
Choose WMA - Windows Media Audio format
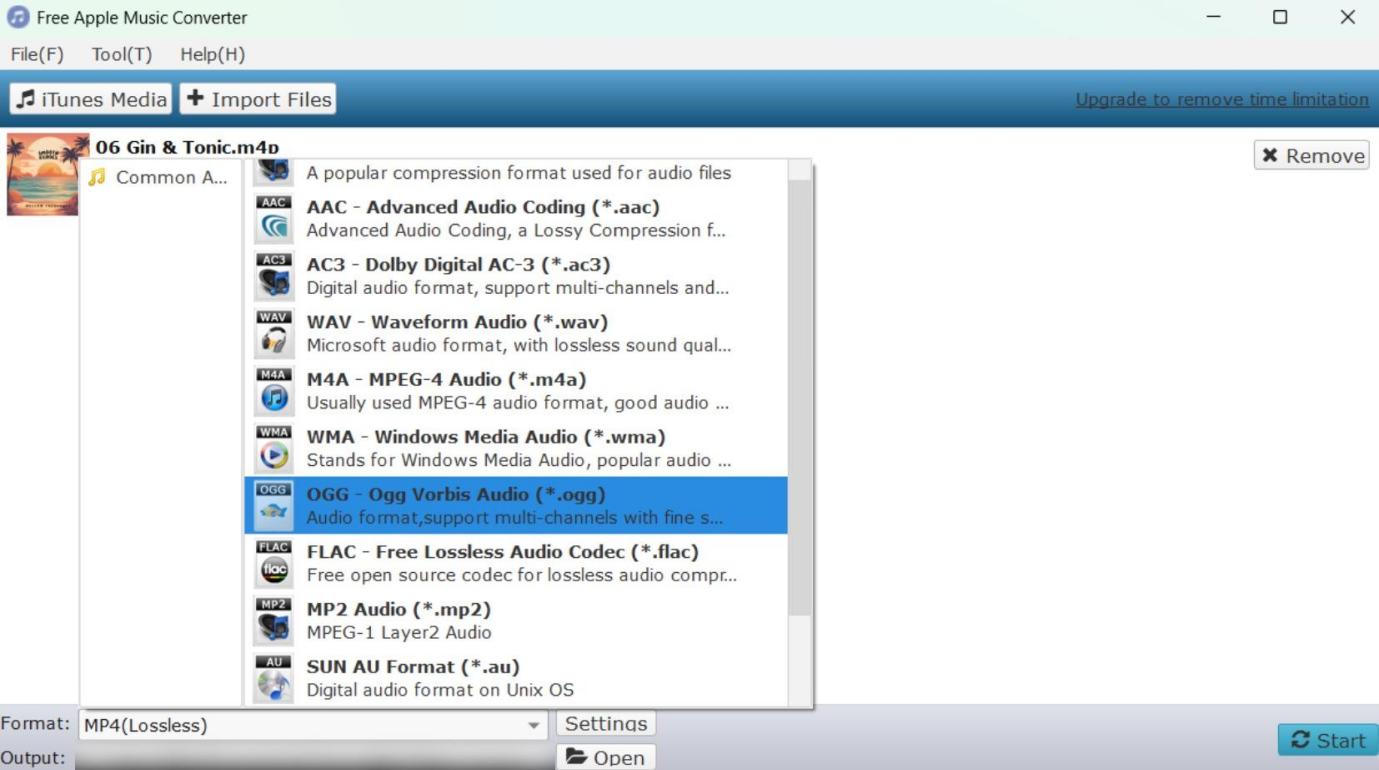click(x=516, y=449)
